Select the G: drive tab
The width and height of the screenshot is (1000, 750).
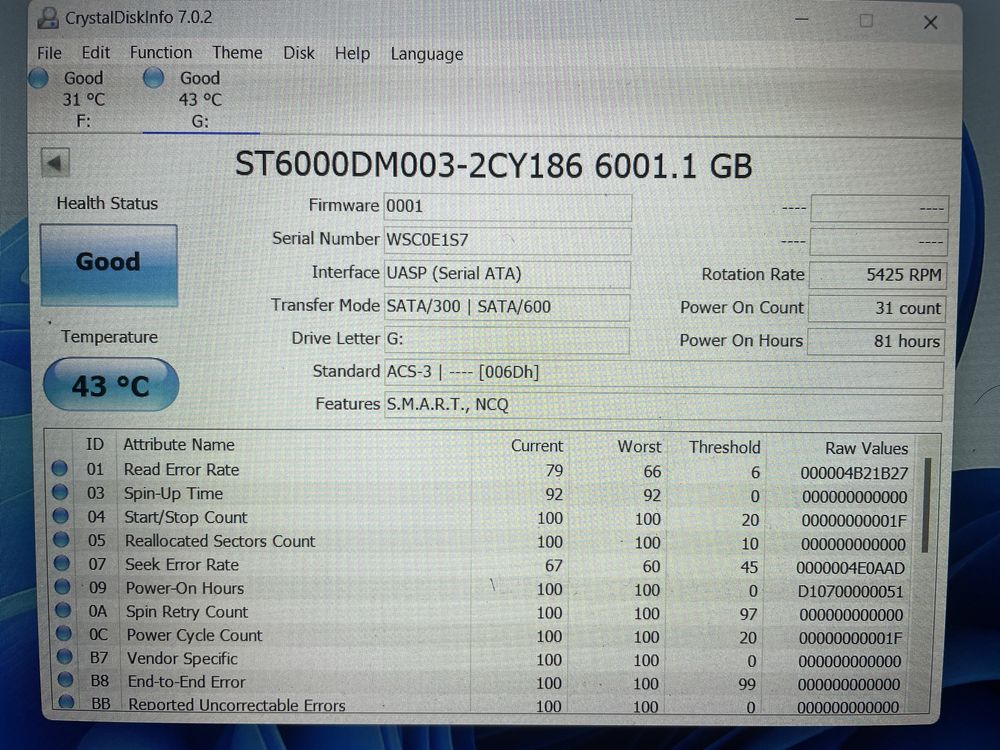pos(200,99)
